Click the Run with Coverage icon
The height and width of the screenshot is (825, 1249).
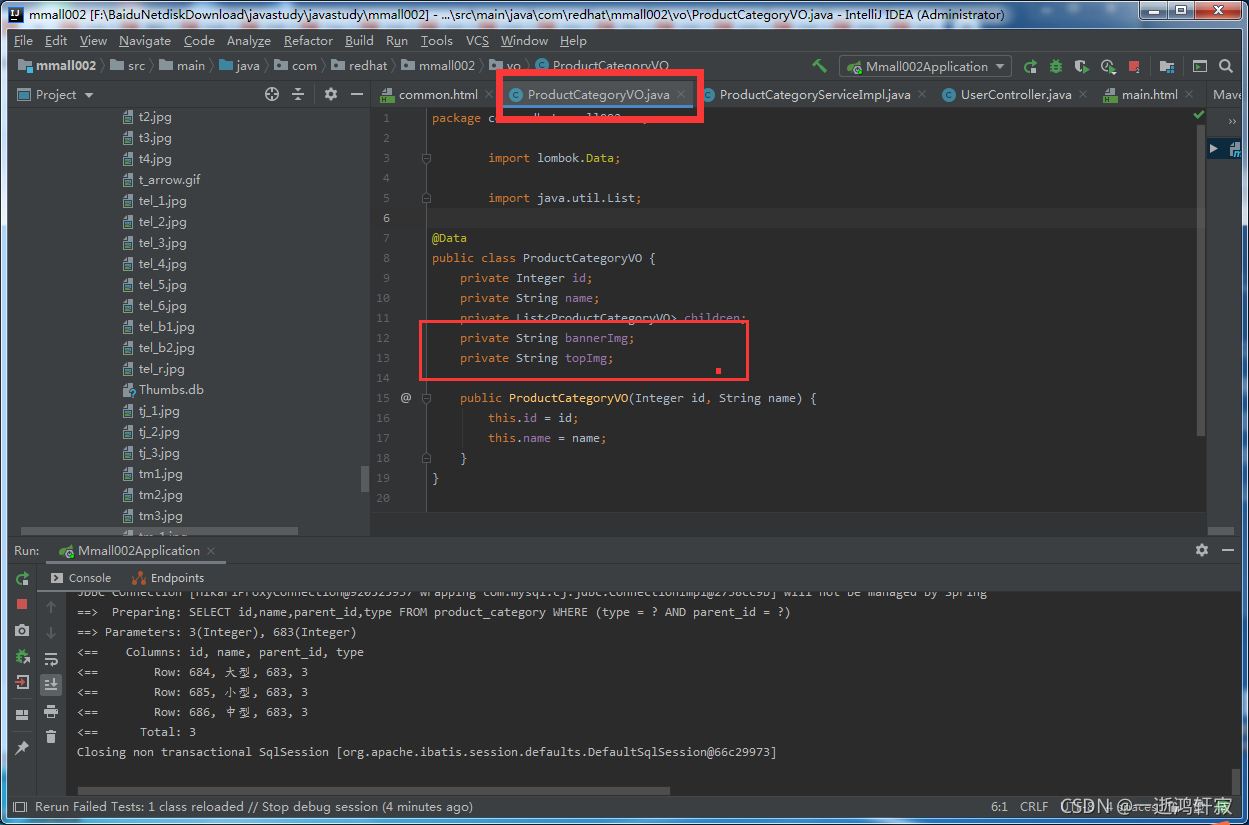click(1082, 67)
